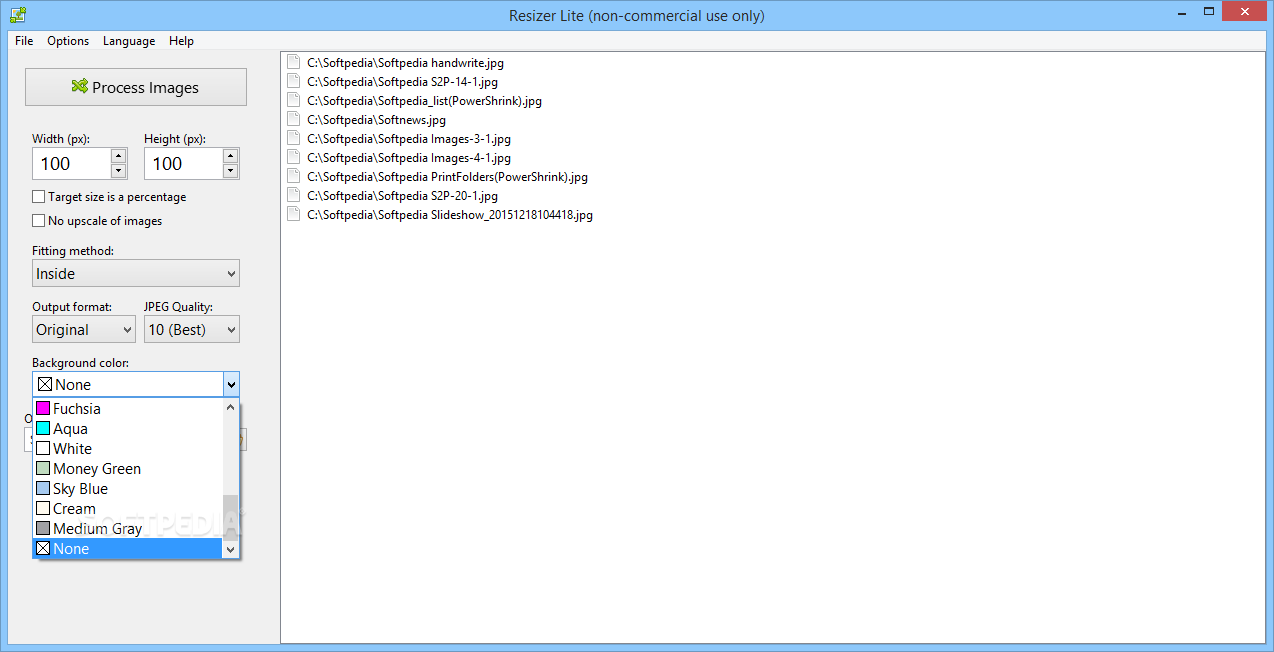Pick Sky Blue from color list
This screenshot has height=652, width=1274.
coord(128,488)
